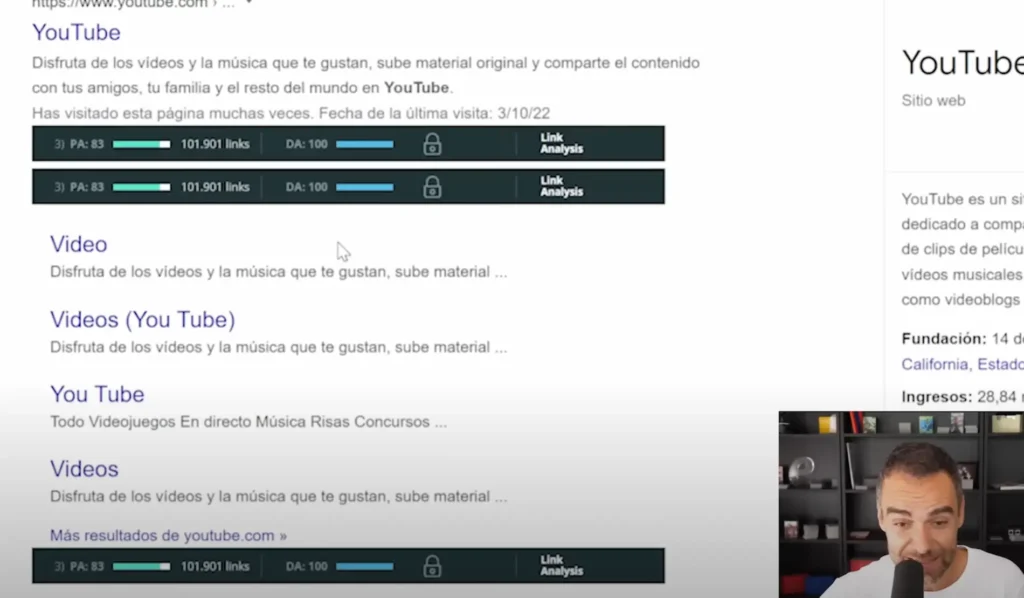Click PA progress bar in MozBar below Más resultados
The height and width of the screenshot is (598, 1024).
click(141, 566)
